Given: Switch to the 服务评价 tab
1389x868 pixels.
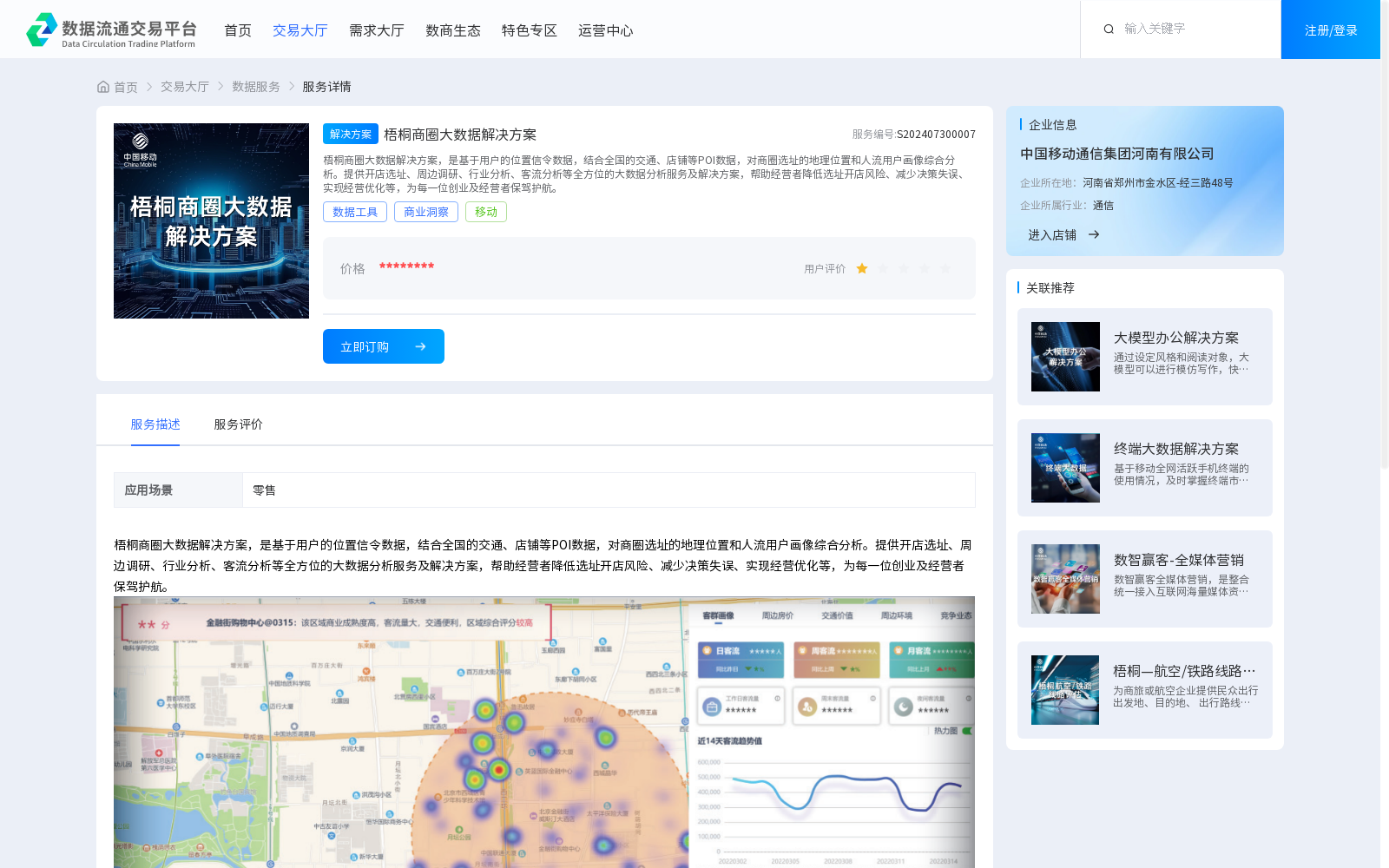Looking at the screenshot, I should click(239, 424).
